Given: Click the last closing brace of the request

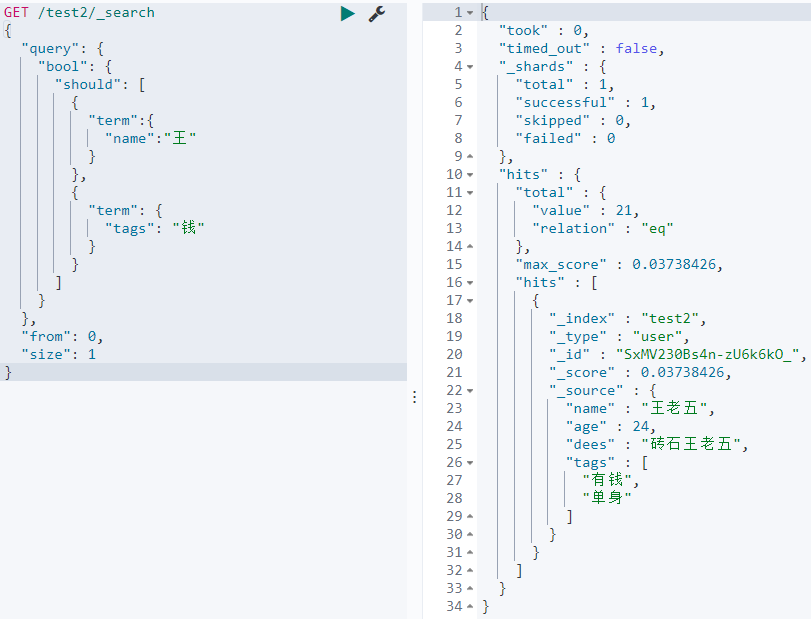Looking at the screenshot, I should pos(8,372).
